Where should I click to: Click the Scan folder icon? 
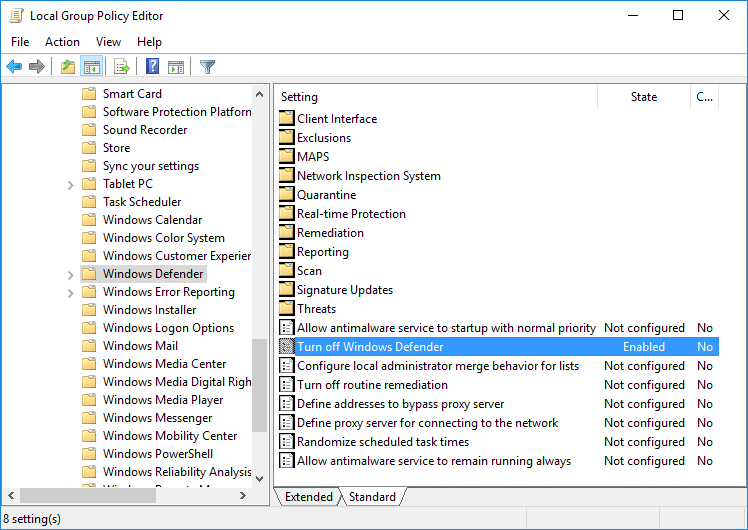click(x=287, y=270)
